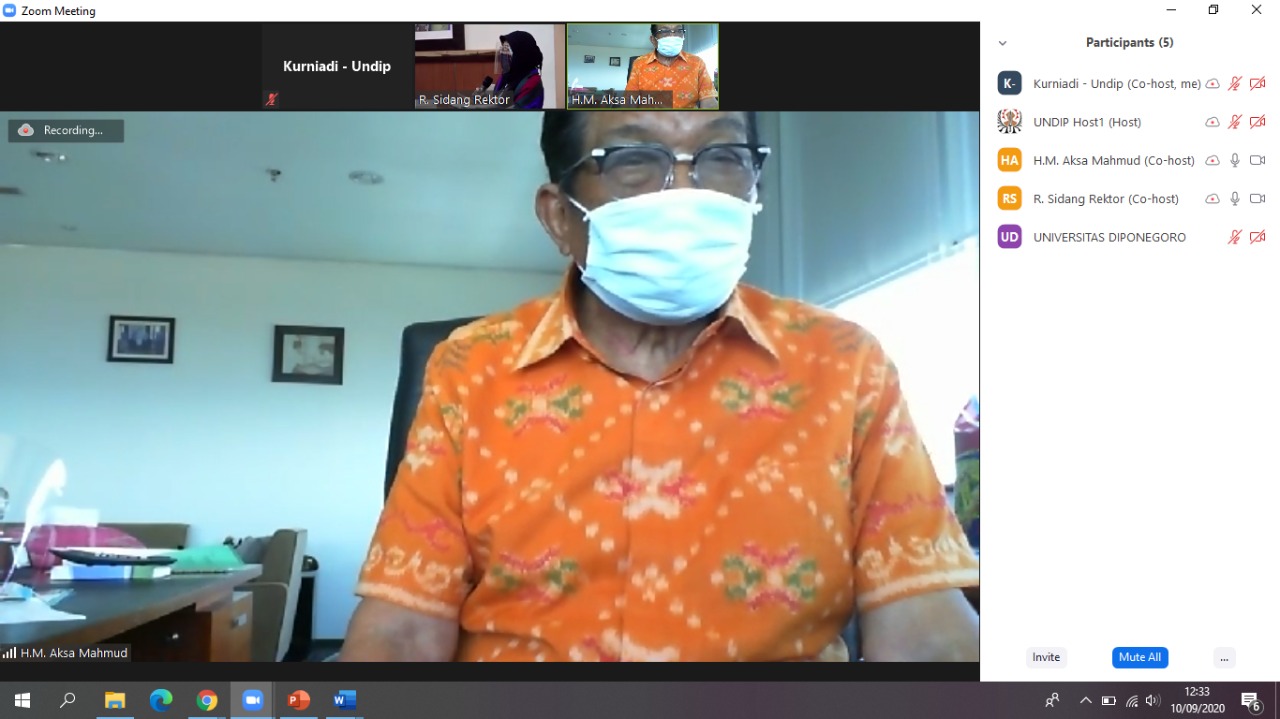
Task: Click Kurniadi - Undip (Co-host, me) name
Action: click(x=1117, y=84)
